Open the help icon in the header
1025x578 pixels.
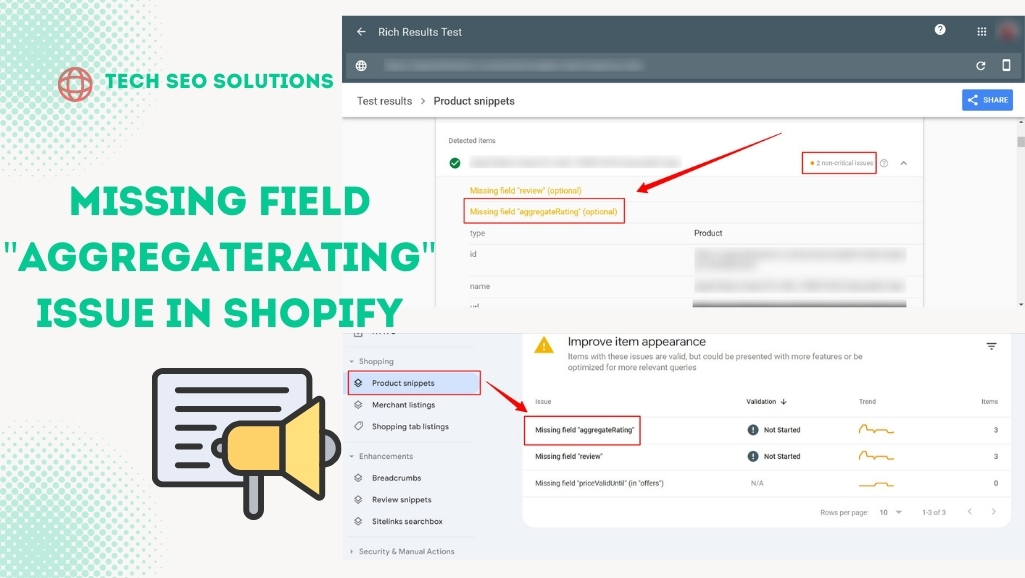click(x=940, y=29)
